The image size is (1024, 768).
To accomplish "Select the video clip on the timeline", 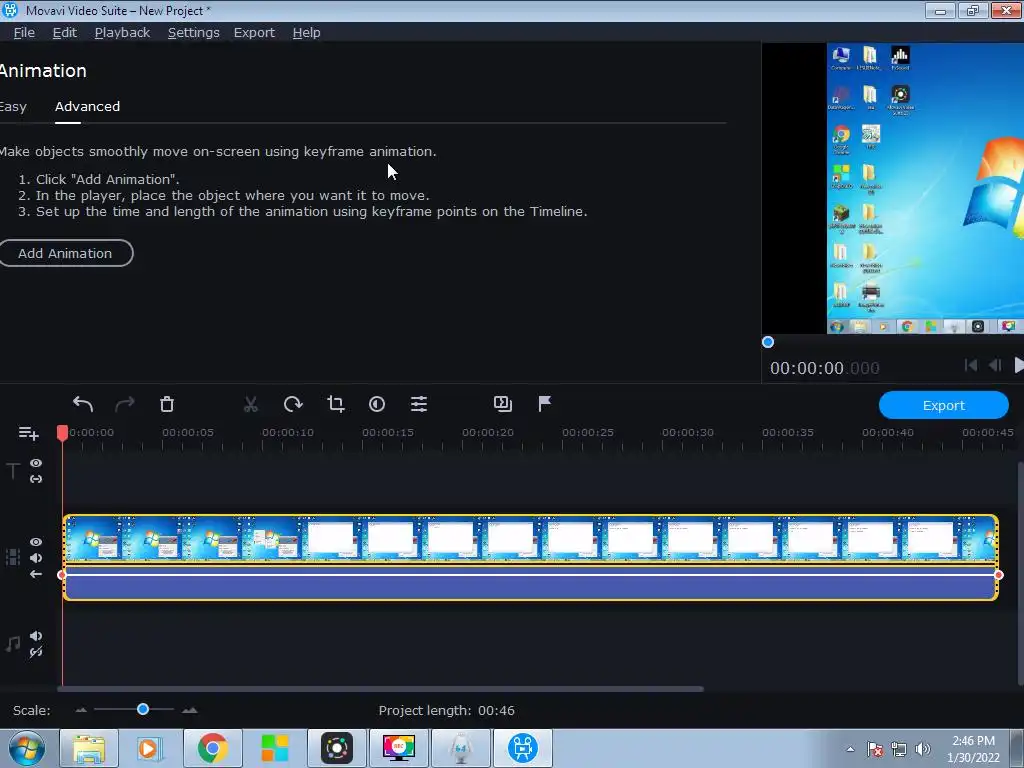I will [x=530, y=538].
